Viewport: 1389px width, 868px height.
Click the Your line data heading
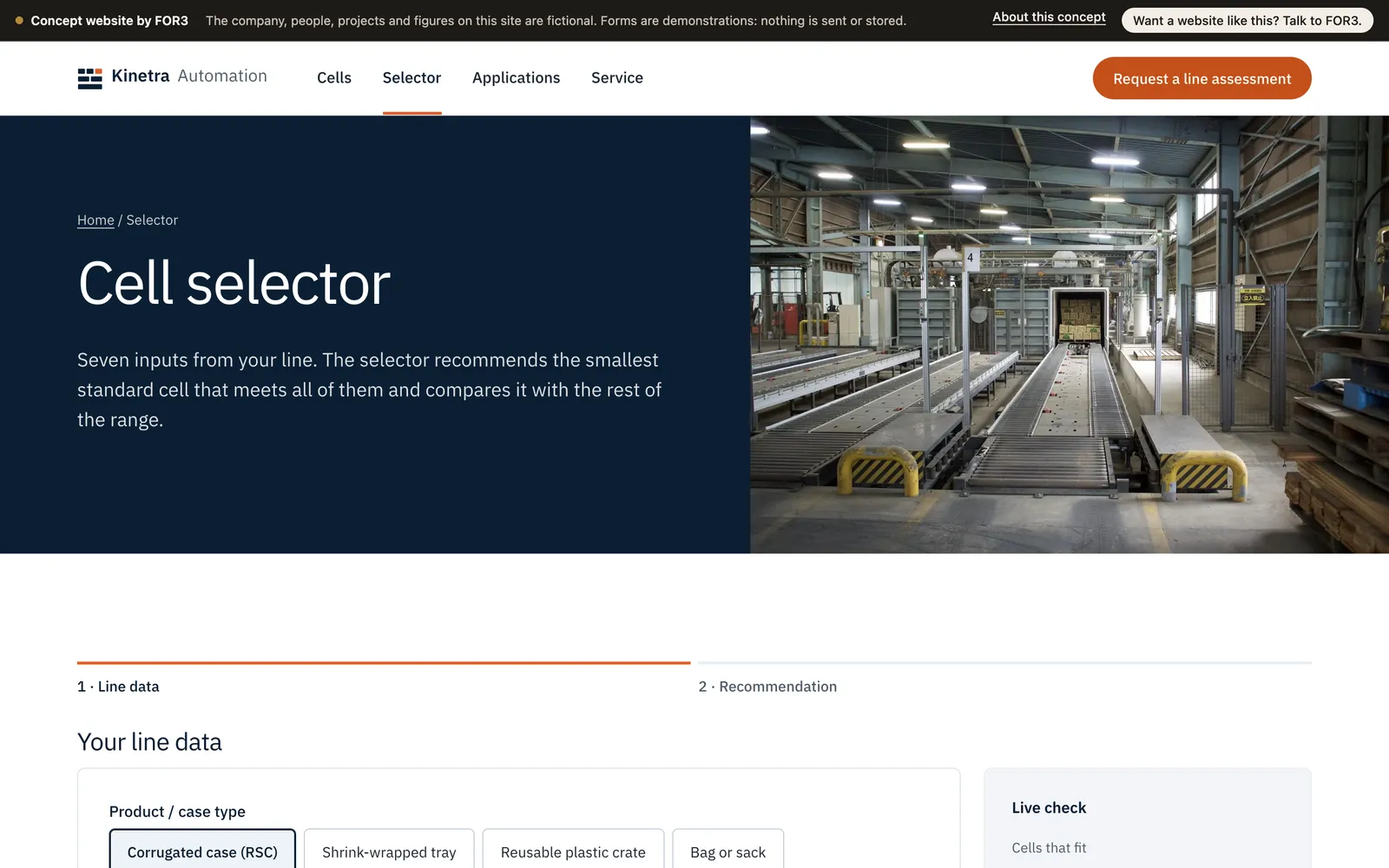pos(149,742)
